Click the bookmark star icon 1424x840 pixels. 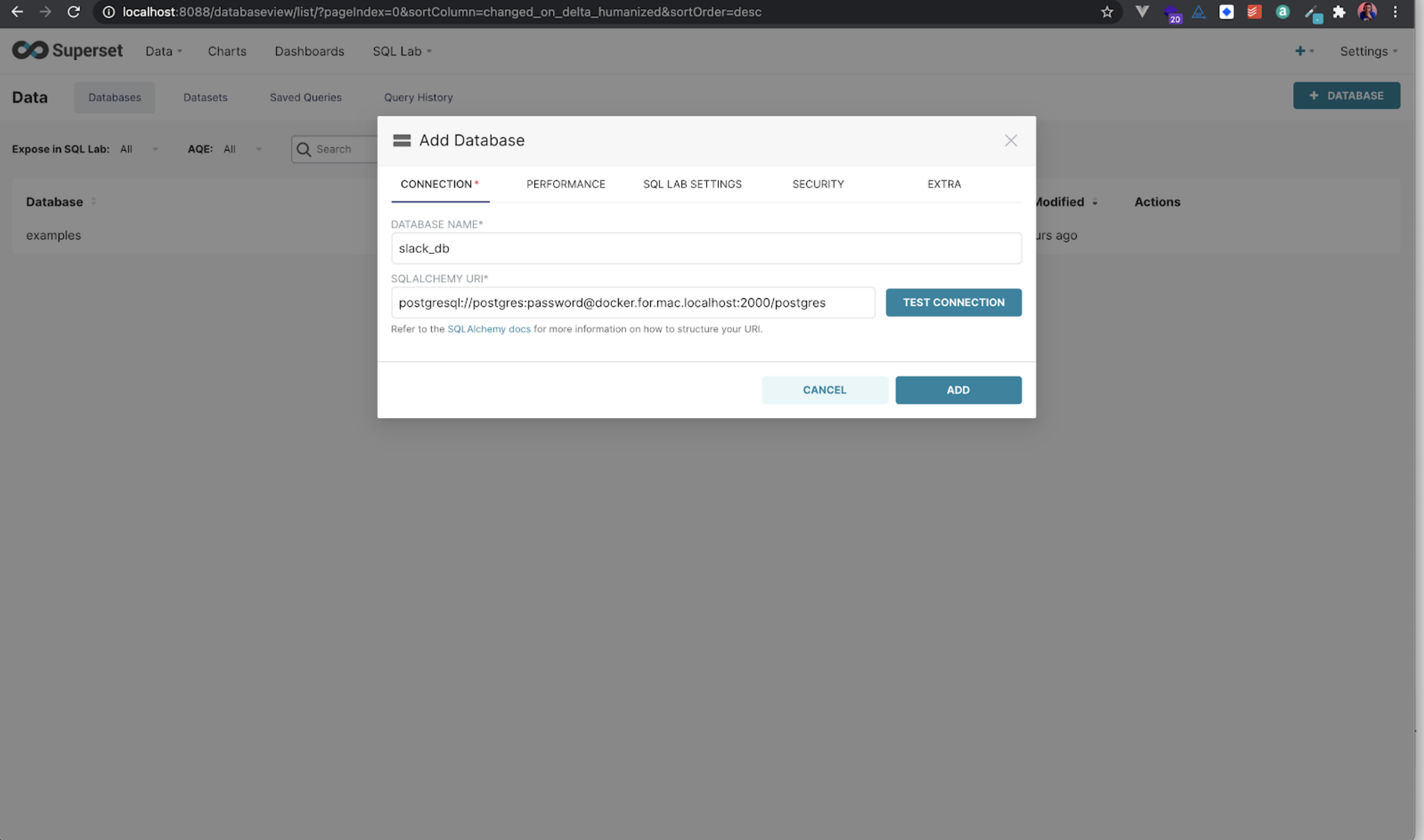click(1107, 12)
